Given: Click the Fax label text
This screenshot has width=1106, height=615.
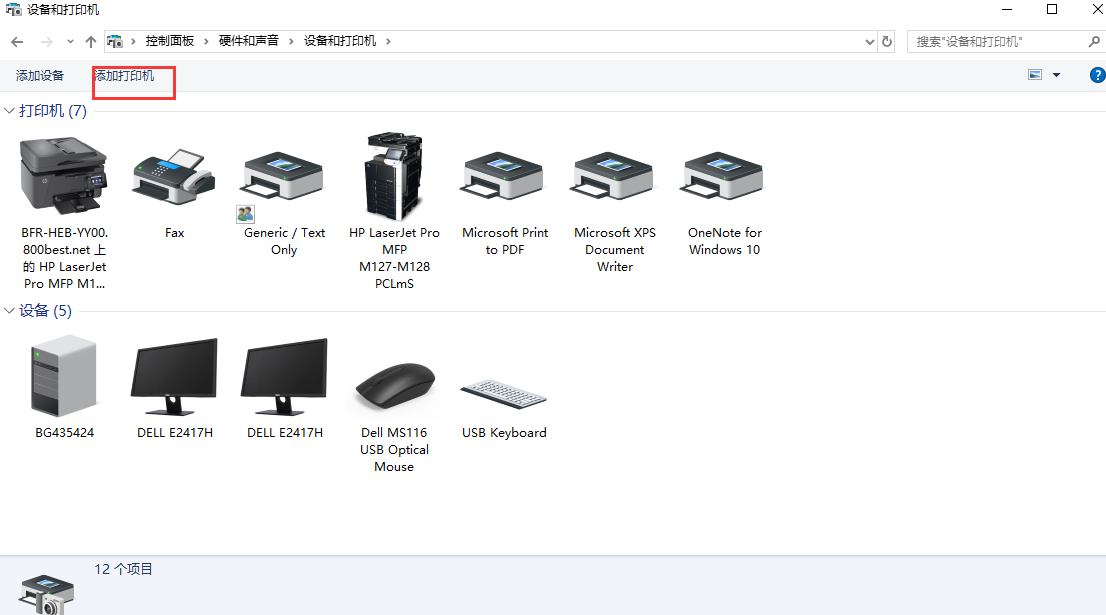Looking at the screenshot, I should click(x=174, y=233).
